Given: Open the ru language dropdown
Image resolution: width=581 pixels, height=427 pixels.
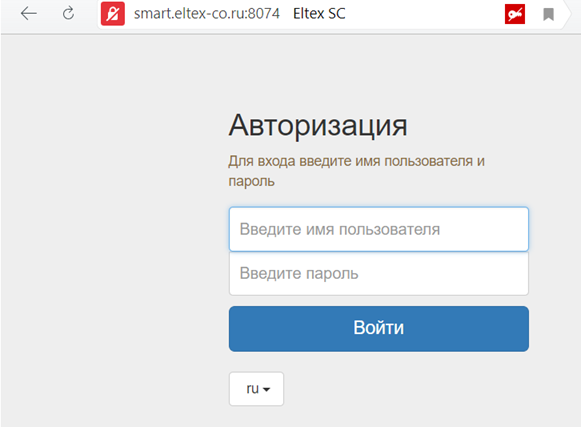Looking at the screenshot, I should [256, 389].
